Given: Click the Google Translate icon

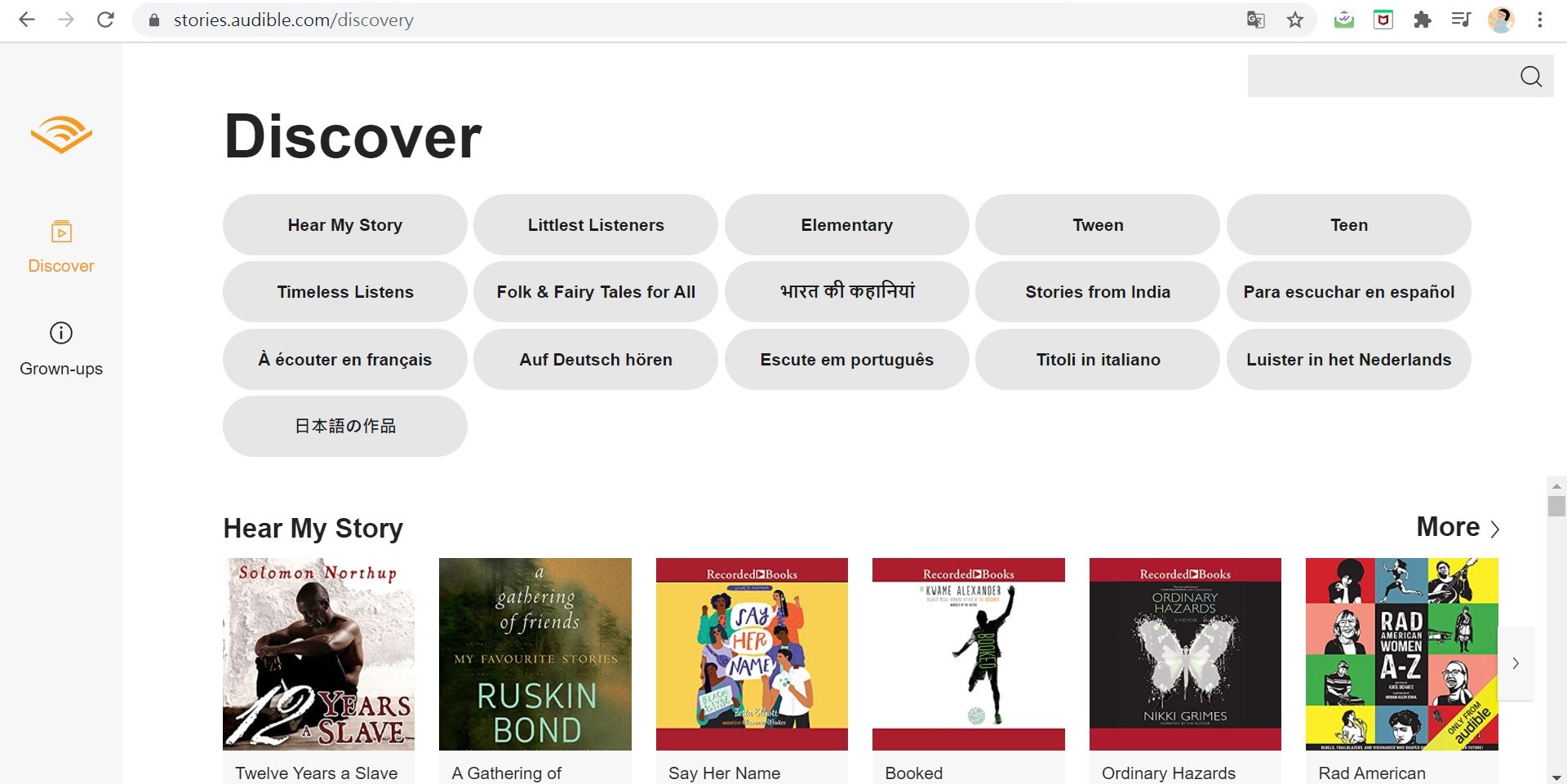Looking at the screenshot, I should point(1255,20).
